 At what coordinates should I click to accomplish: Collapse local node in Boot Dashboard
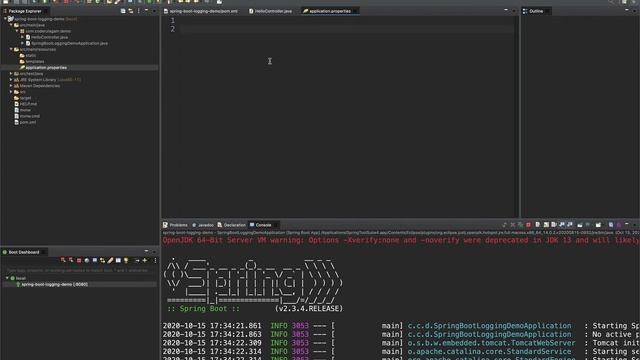tap(7, 278)
